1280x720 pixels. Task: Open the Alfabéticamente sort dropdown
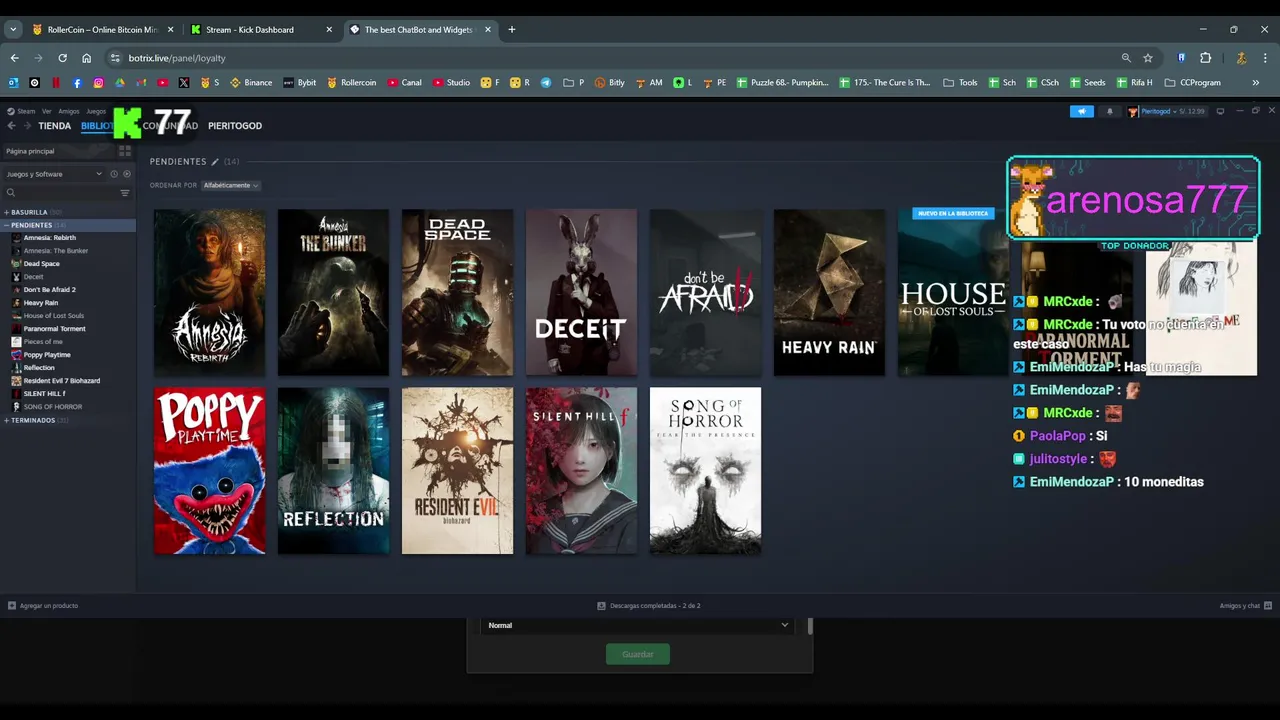coord(230,185)
